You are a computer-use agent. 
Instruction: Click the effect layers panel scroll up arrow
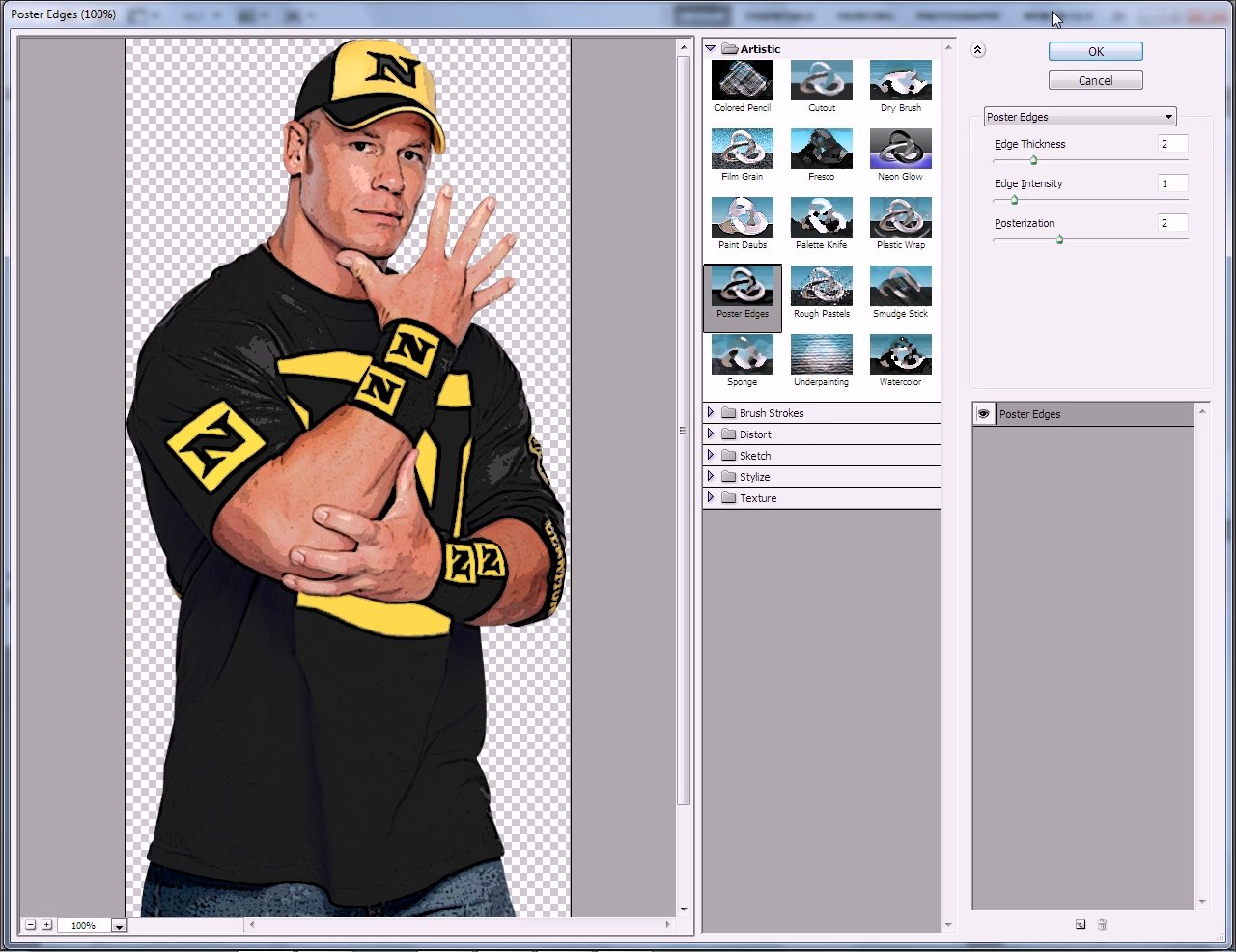(x=1202, y=411)
